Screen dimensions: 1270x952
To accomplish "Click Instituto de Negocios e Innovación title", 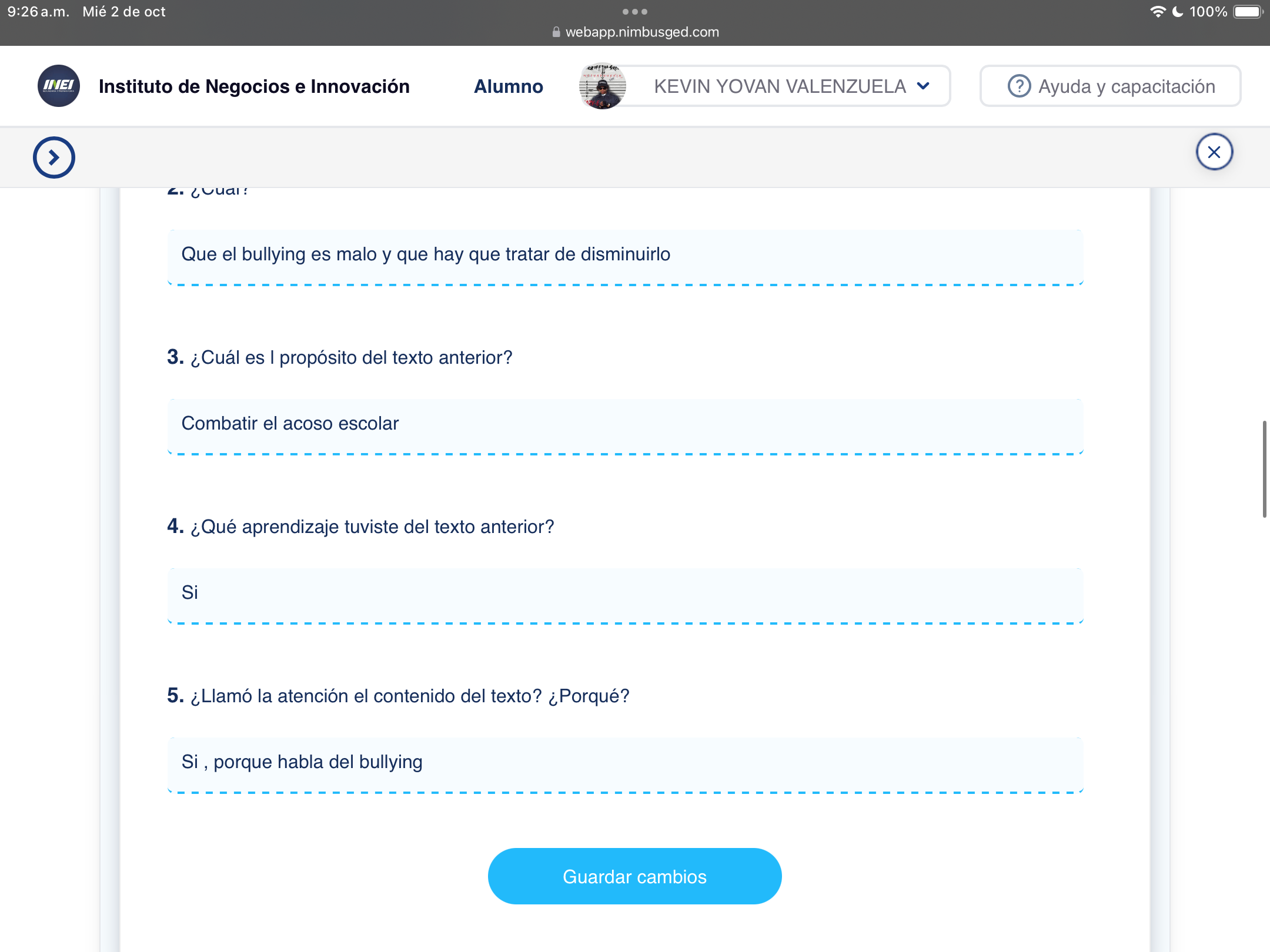I will click(254, 86).
